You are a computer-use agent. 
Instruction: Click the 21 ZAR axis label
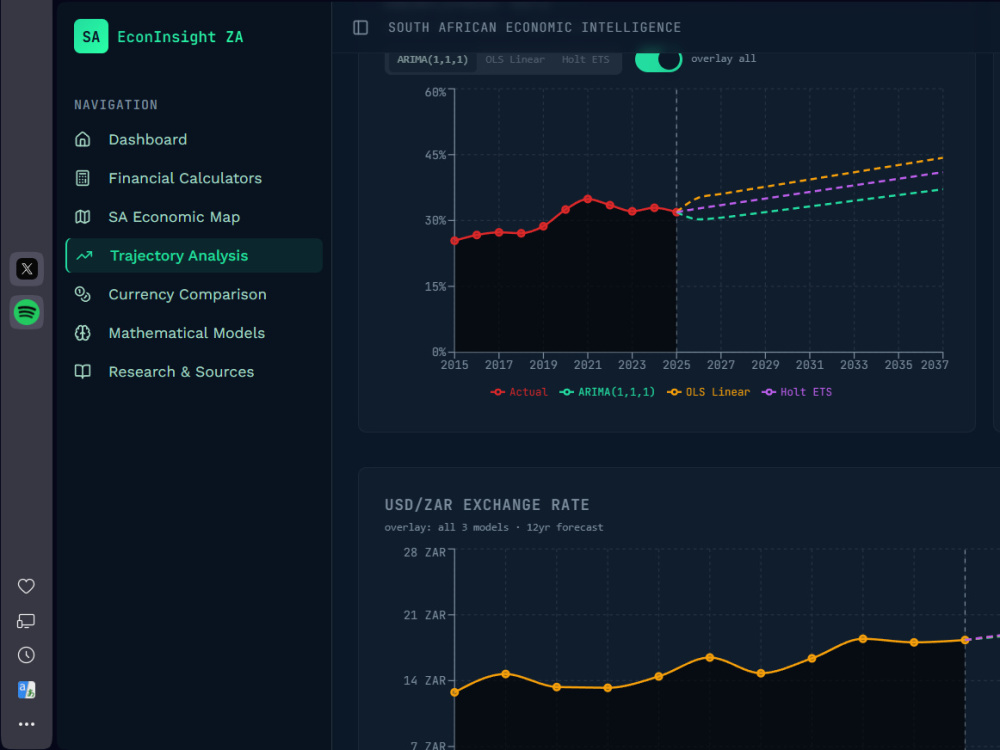tap(424, 615)
